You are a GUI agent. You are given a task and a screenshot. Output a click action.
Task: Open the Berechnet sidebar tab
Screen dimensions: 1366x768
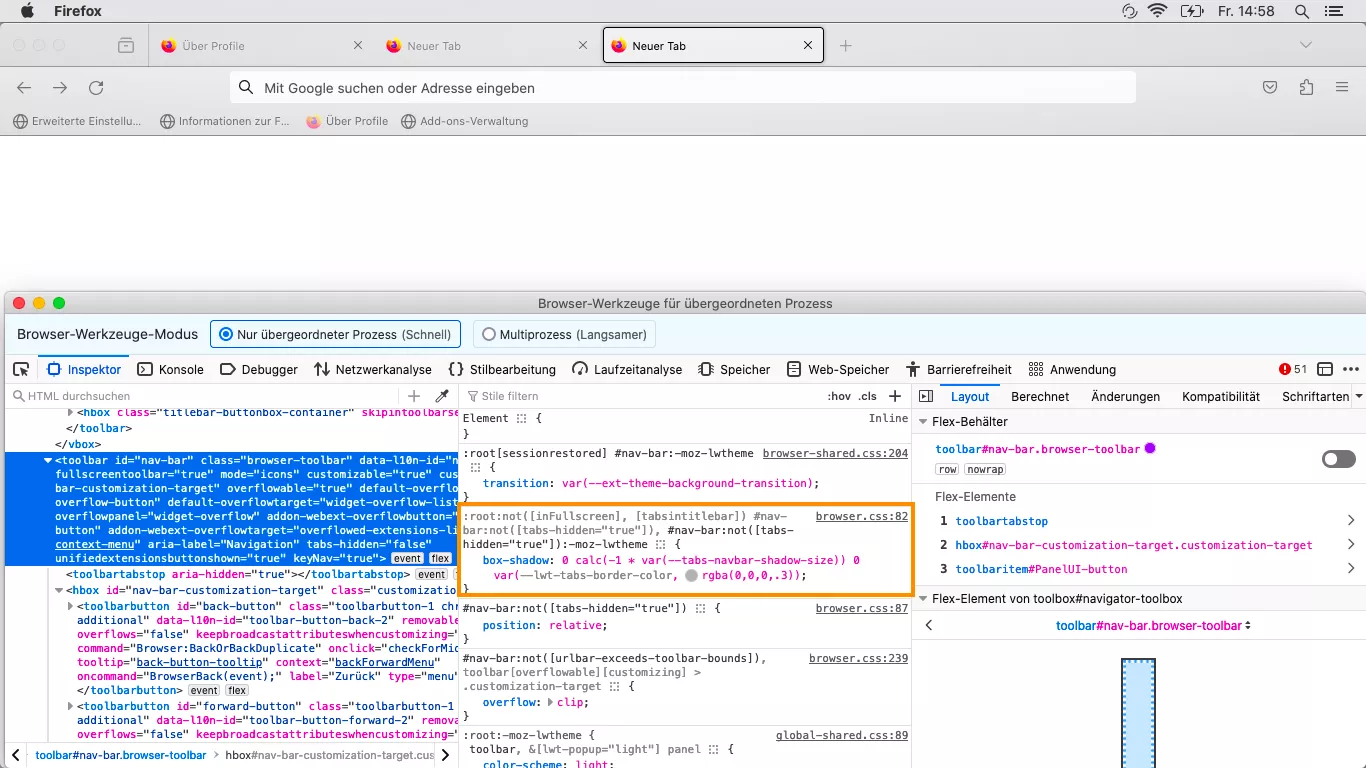(x=1040, y=396)
